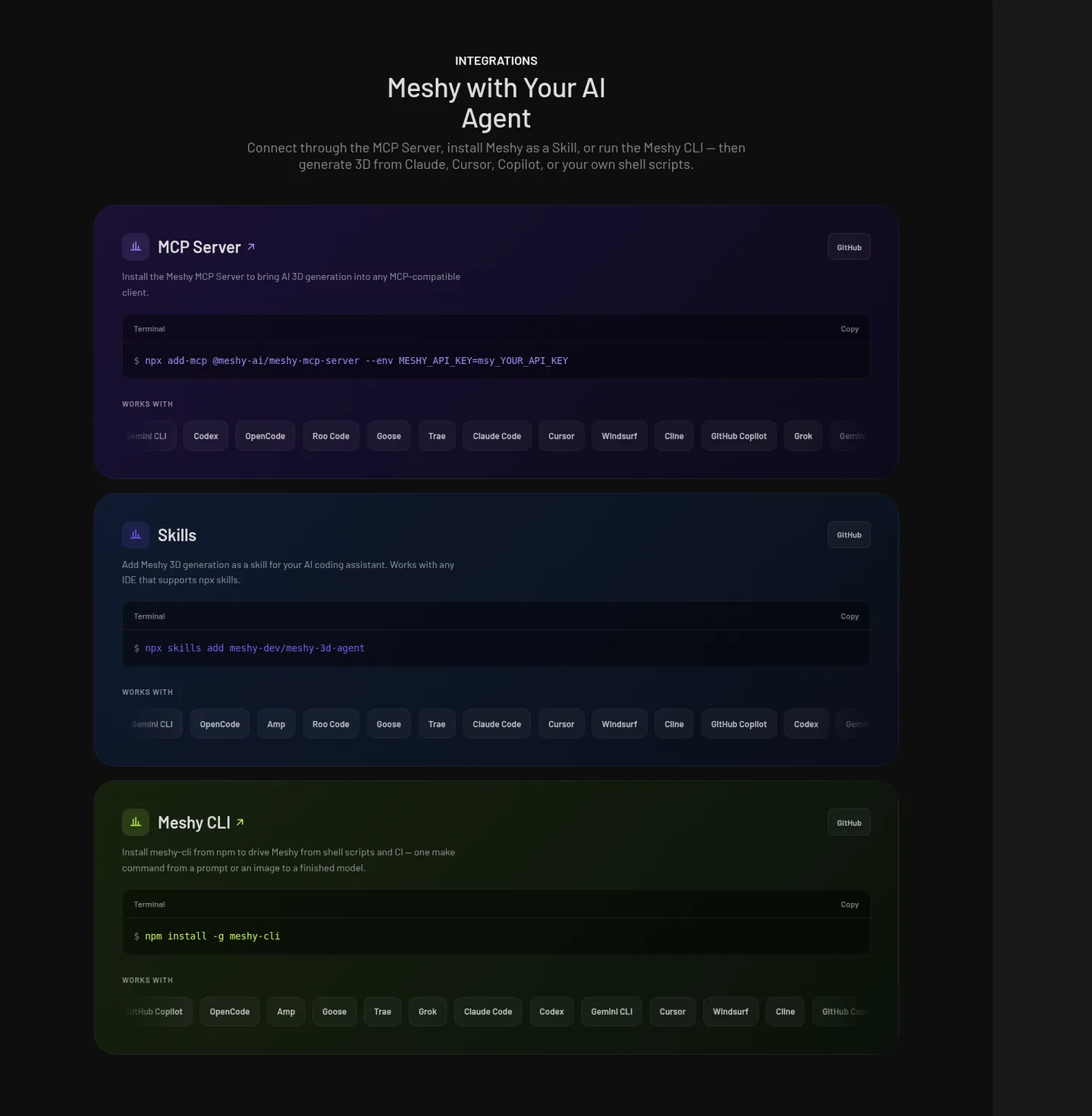Click the "Meshy with Your AI Agent" headline

[496, 103]
